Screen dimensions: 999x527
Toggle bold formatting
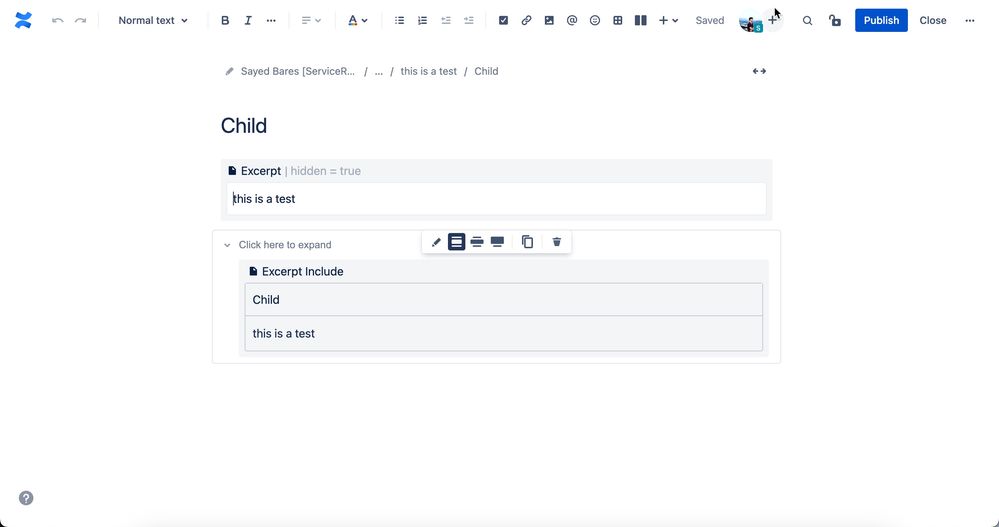(225, 20)
